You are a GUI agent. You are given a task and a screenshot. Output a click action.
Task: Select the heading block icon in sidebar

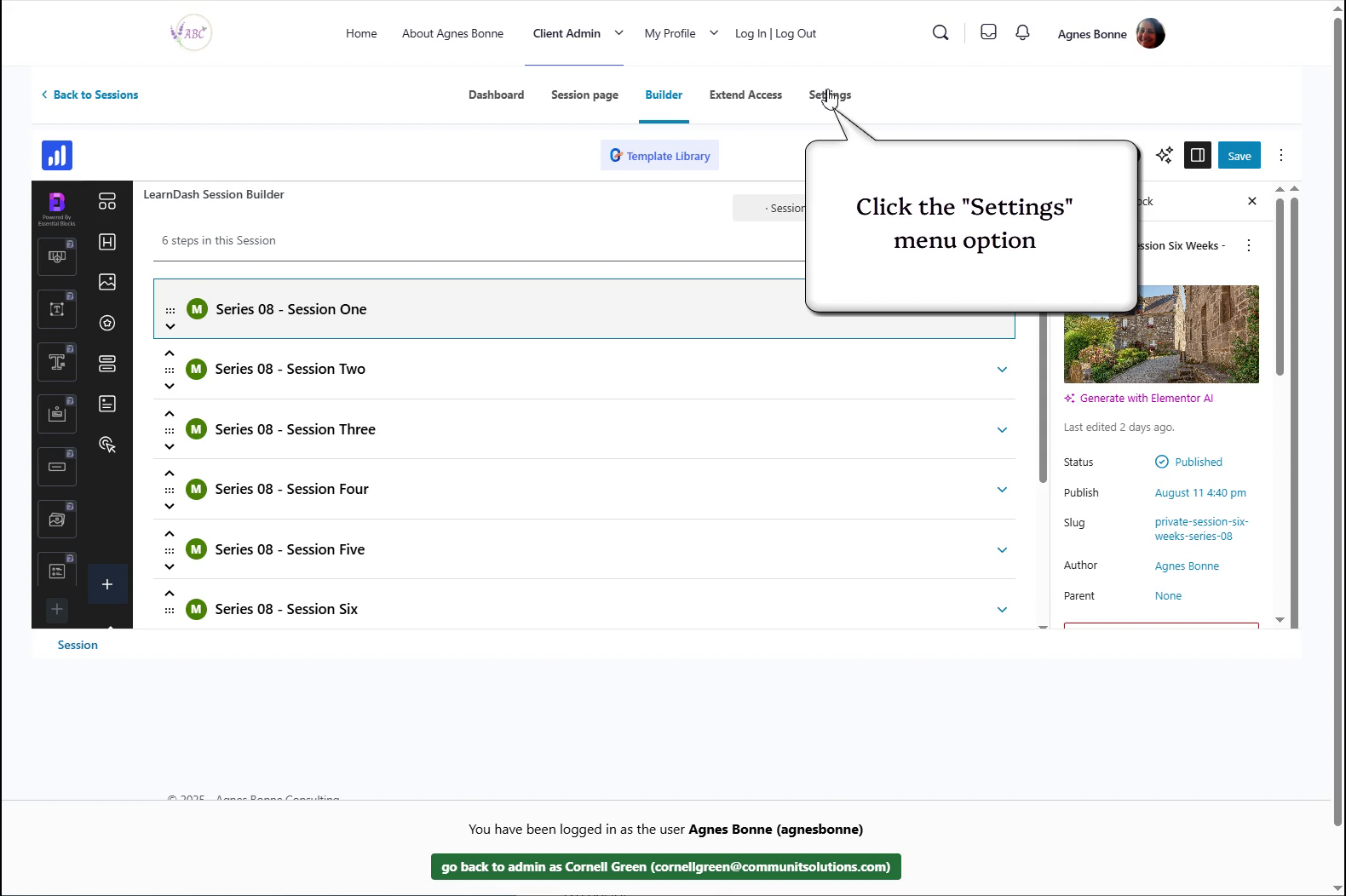pos(107,242)
